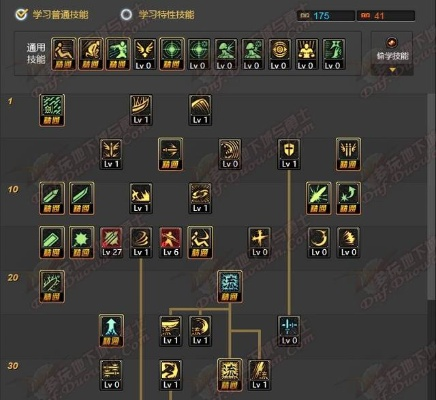
Task: Click the blue crossed sword skill at Lv 0
Action: [x=289, y=330]
